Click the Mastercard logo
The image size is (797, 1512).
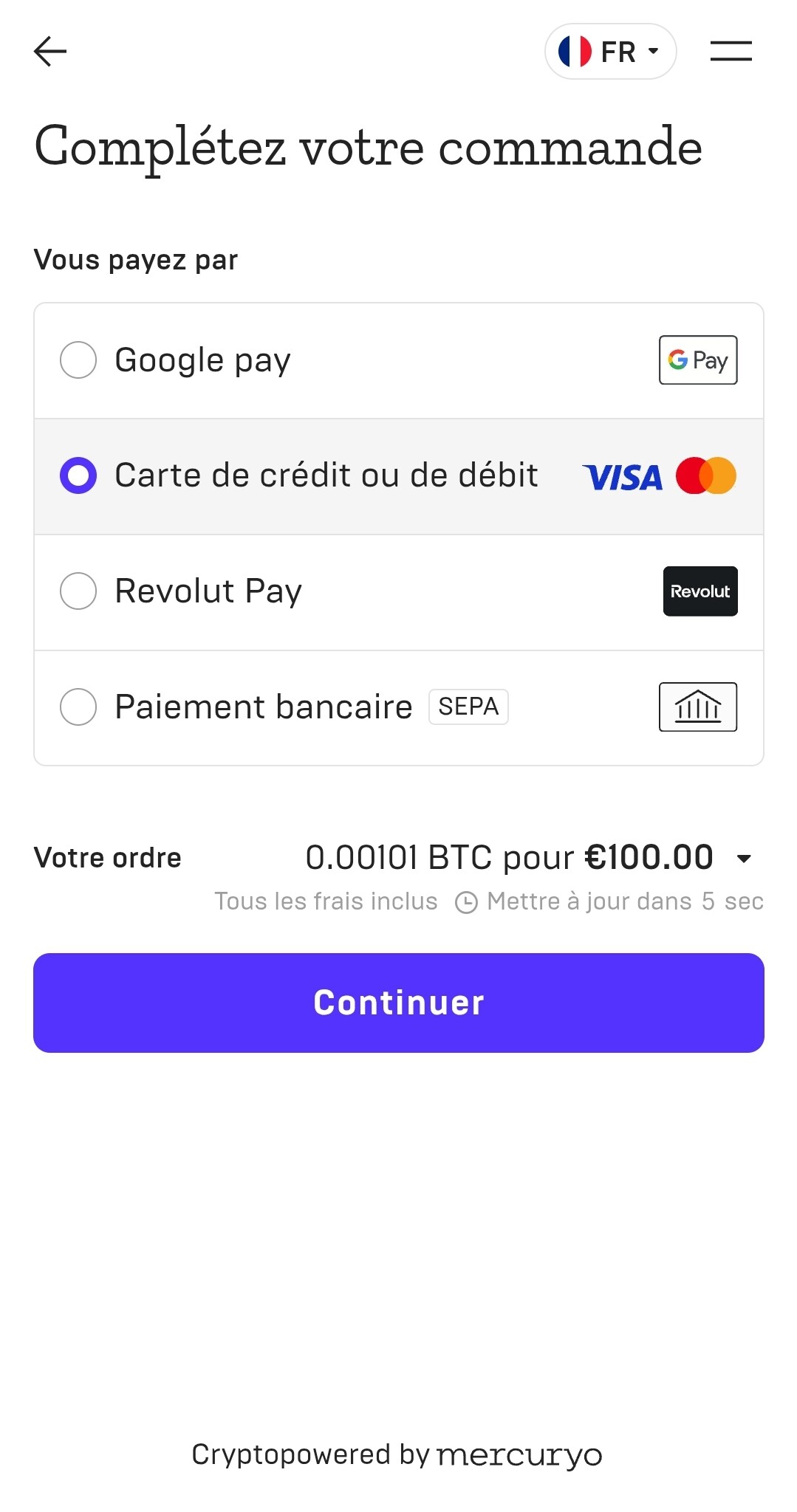[706, 476]
